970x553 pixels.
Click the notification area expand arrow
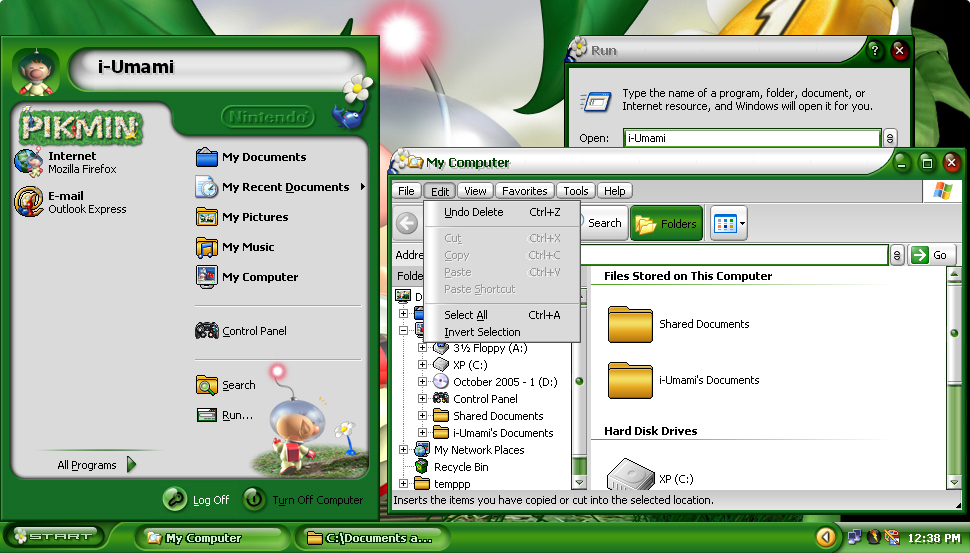coord(826,537)
